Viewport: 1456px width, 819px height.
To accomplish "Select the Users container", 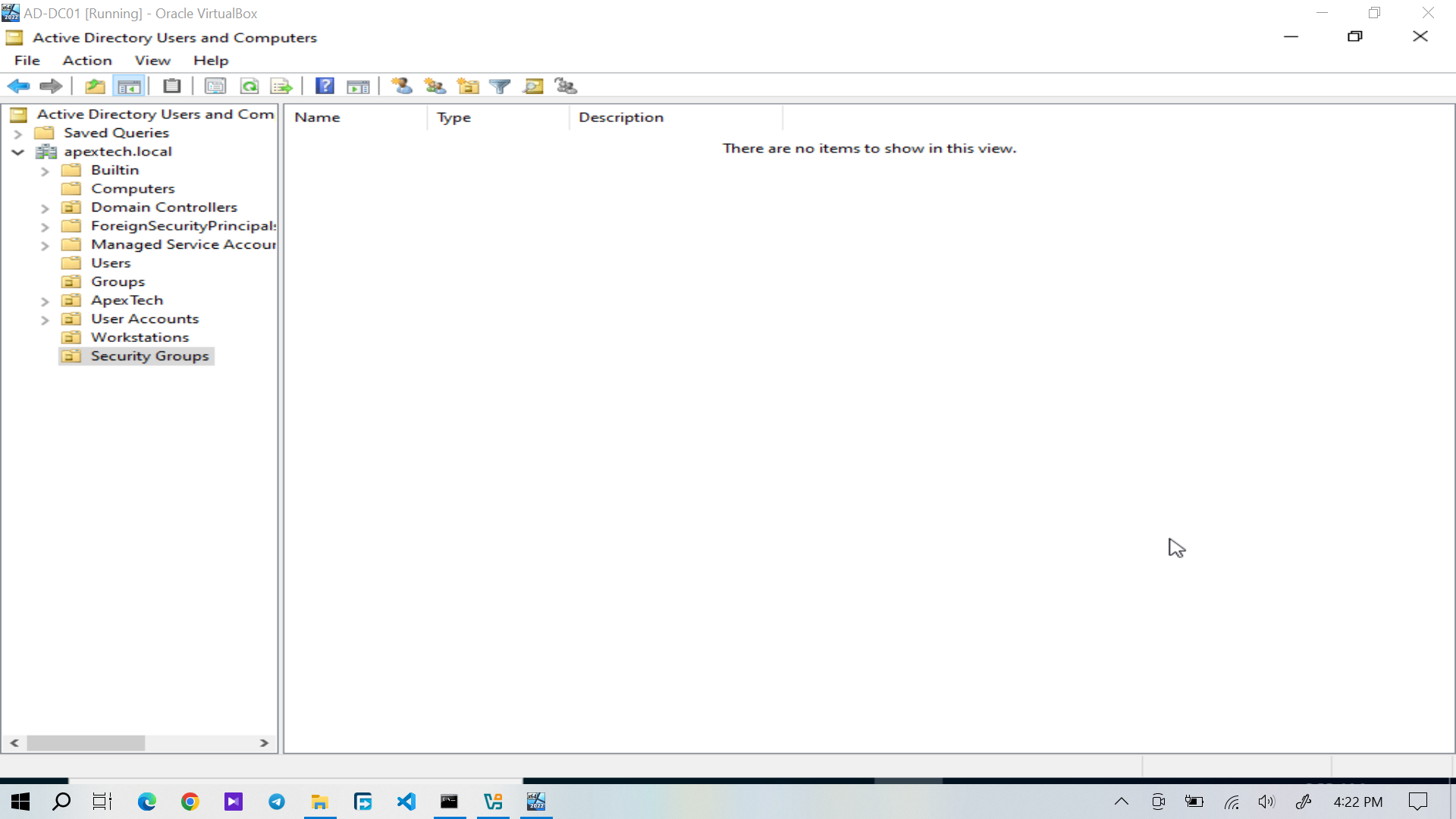I will (111, 263).
